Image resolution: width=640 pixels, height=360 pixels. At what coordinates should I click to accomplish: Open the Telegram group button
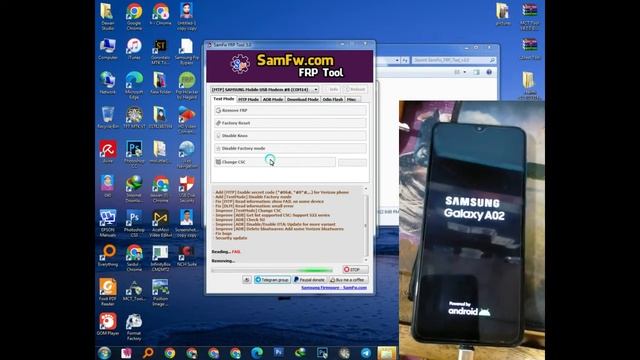pyautogui.click(x=272, y=280)
